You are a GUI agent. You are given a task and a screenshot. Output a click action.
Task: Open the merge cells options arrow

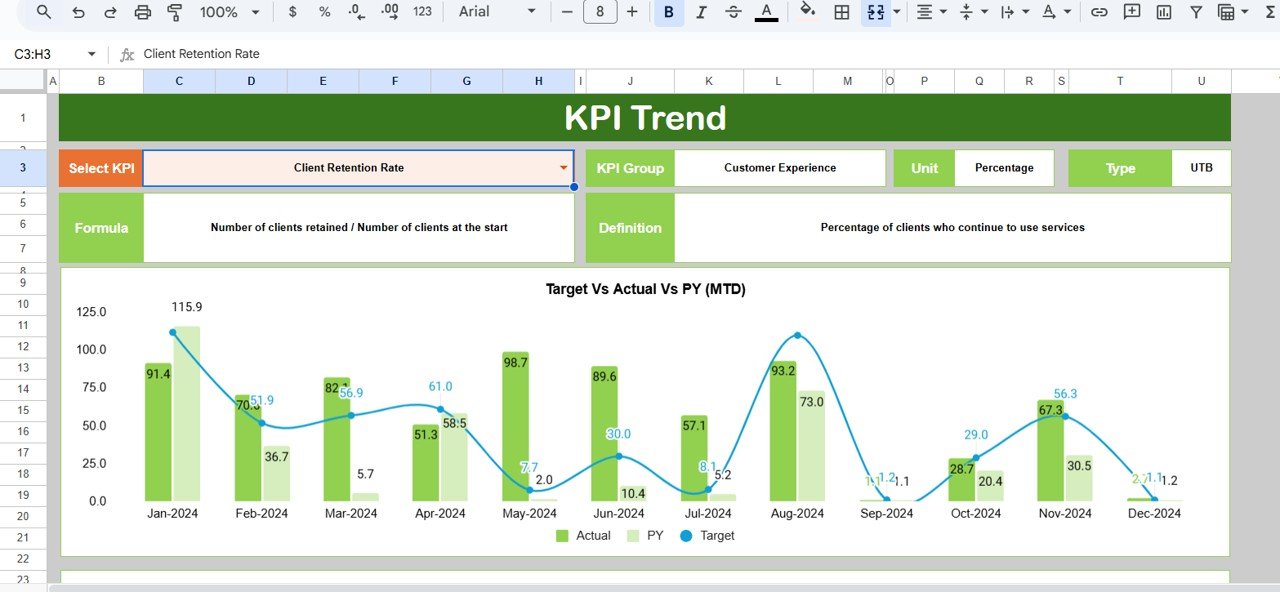(x=896, y=12)
